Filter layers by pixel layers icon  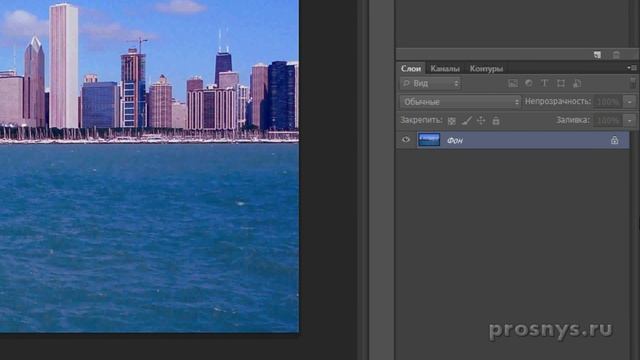point(513,84)
